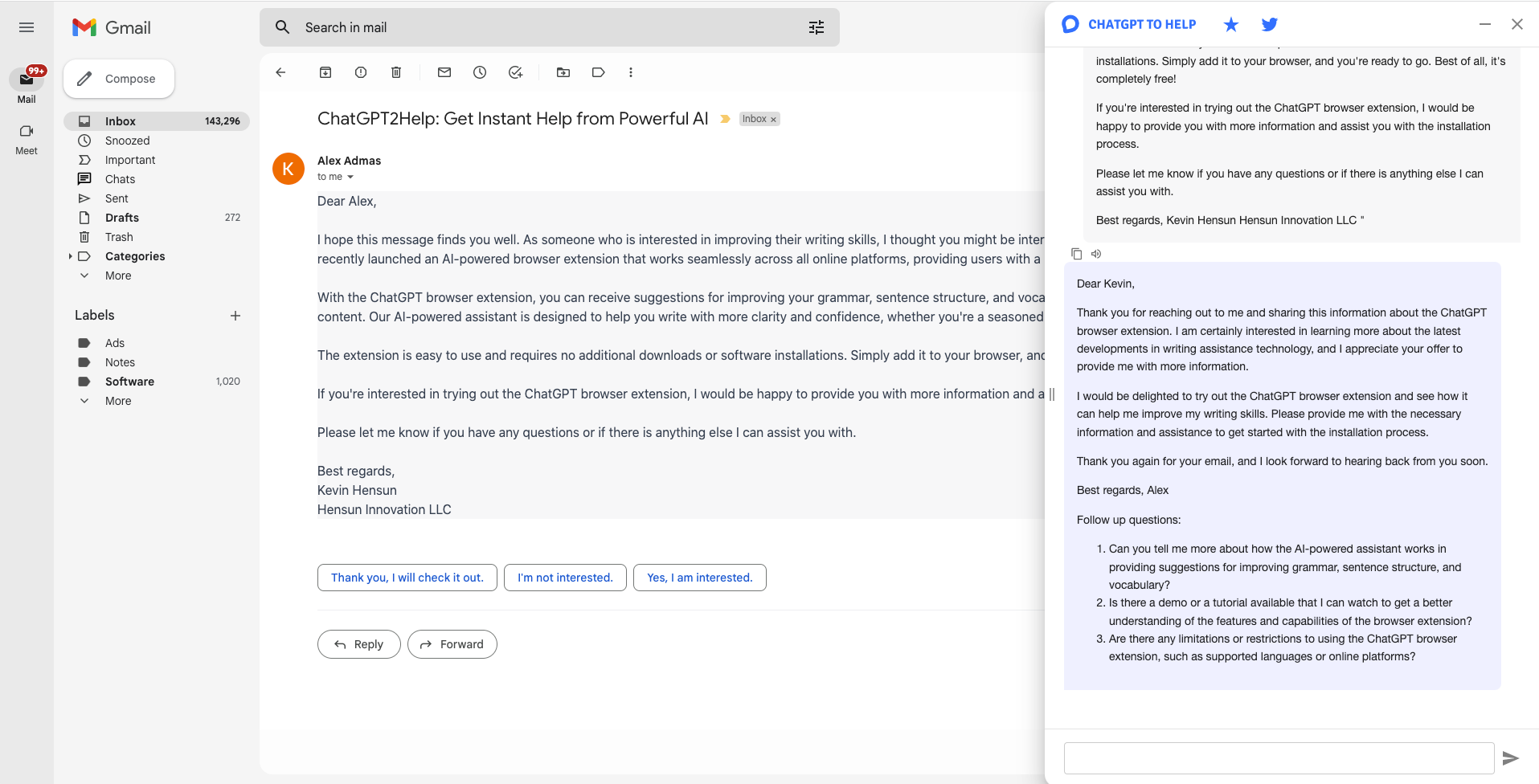Click the 'Labels' section heading
Image resolution: width=1539 pixels, height=784 pixels.
coord(95,316)
